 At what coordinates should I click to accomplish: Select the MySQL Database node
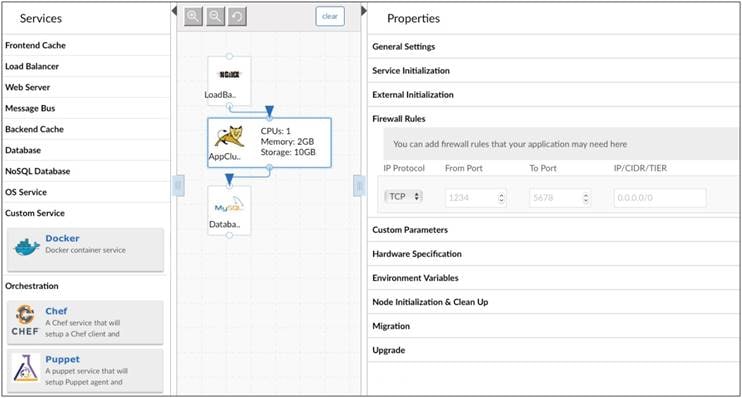pyautogui.click(x=229, y=210)
